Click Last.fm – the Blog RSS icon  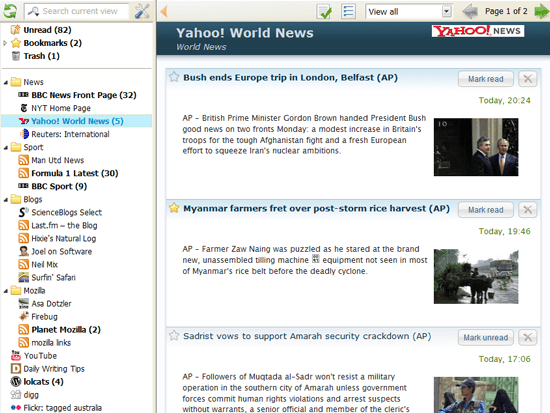[24, 225]
